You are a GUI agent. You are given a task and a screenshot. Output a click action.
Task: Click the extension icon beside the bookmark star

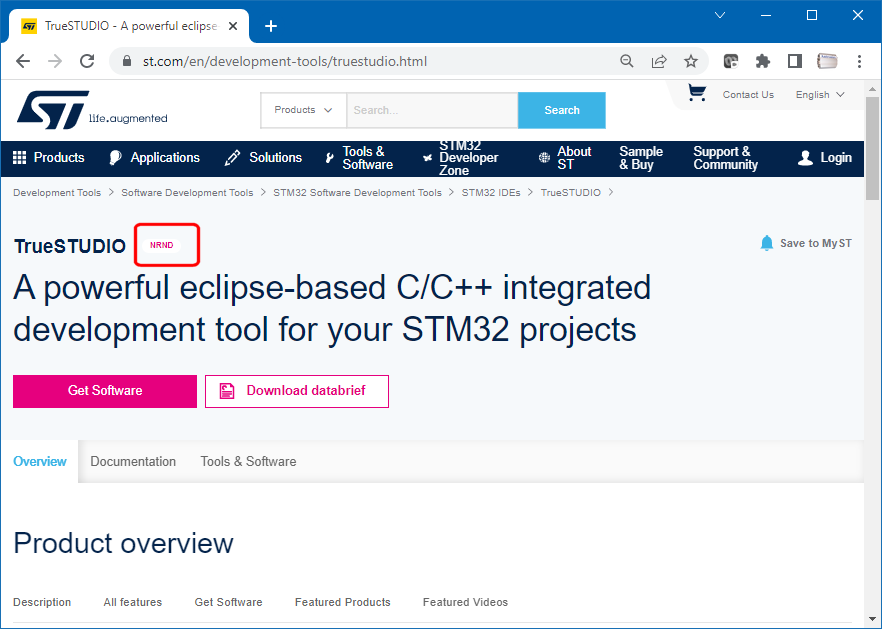click(x=731, y=61)
